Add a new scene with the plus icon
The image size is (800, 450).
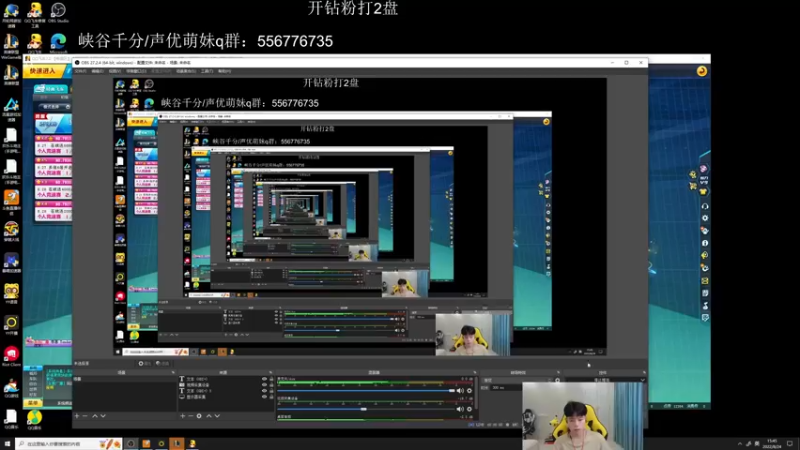coord(77,416)
